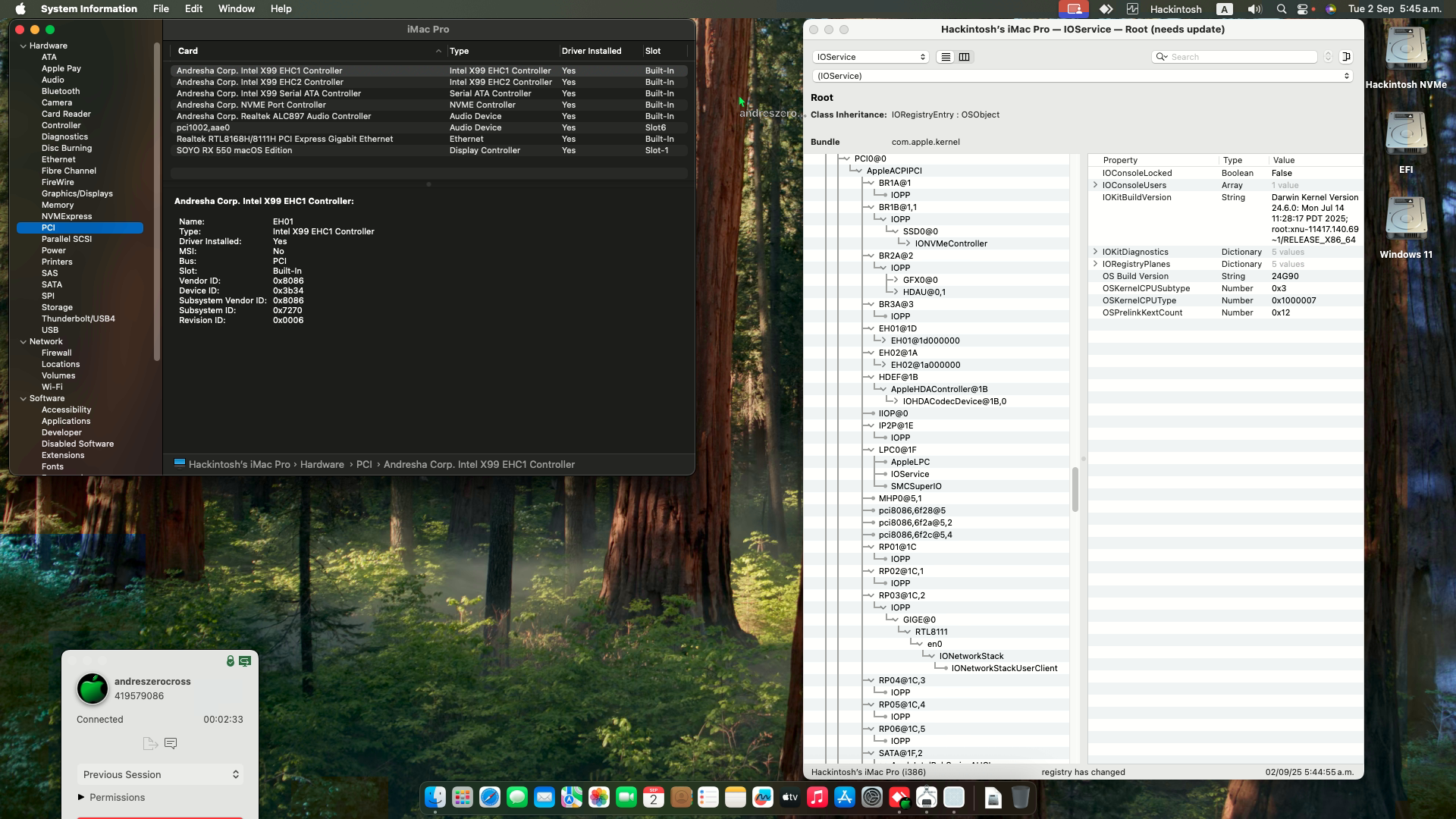Image resolution: width=1456 pixels, height=819 pixels.
Task: Click the file transfer icon in the AnyDesk session panel
Action: click(x=150, y=744)
